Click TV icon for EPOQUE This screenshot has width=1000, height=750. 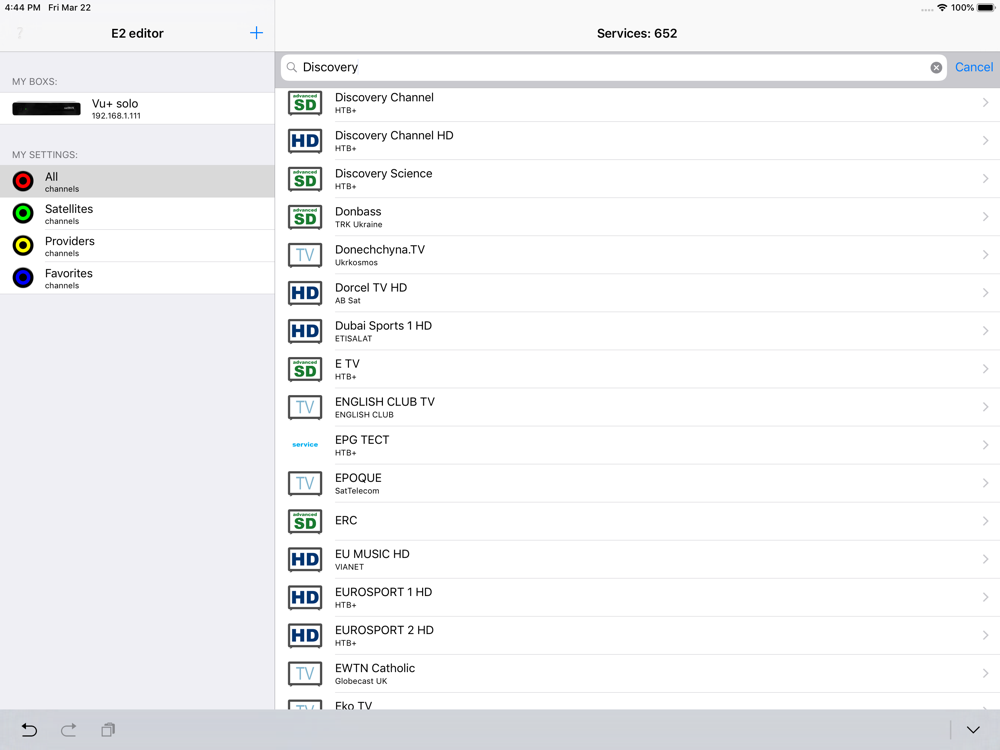[x=305, y=483]
